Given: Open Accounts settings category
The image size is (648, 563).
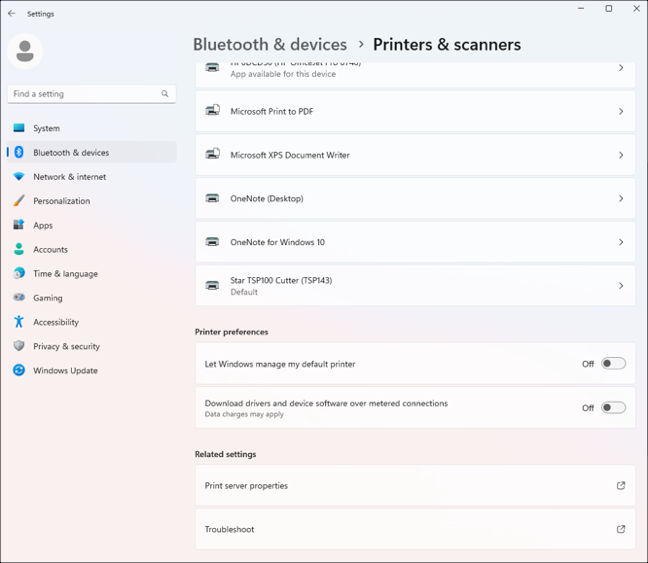Looking at the screenshot, I should coord(92,249).
